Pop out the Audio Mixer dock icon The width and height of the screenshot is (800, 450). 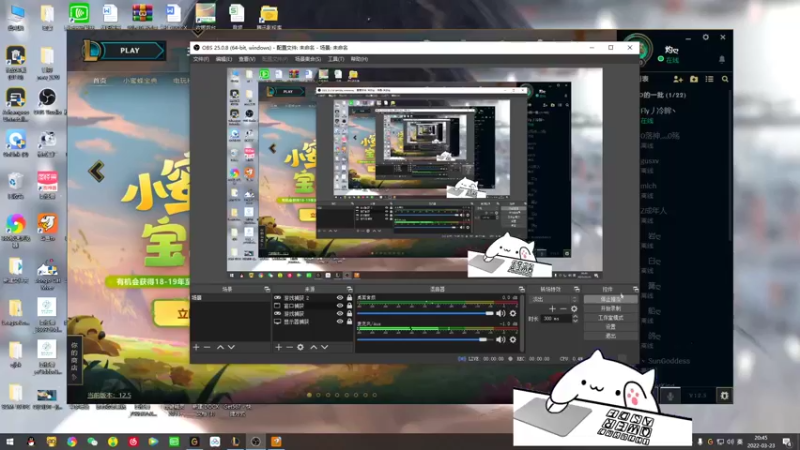[521, 289]
